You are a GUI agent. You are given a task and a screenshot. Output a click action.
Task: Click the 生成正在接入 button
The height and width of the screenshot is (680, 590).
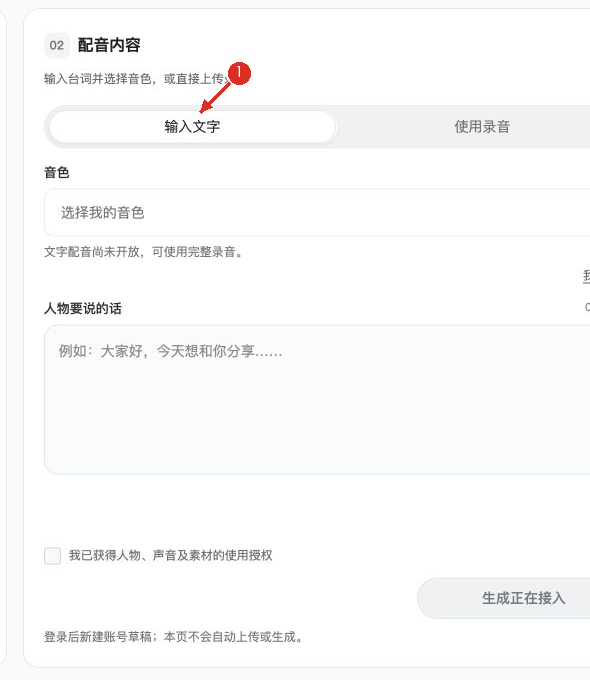(x=504, y=598)
